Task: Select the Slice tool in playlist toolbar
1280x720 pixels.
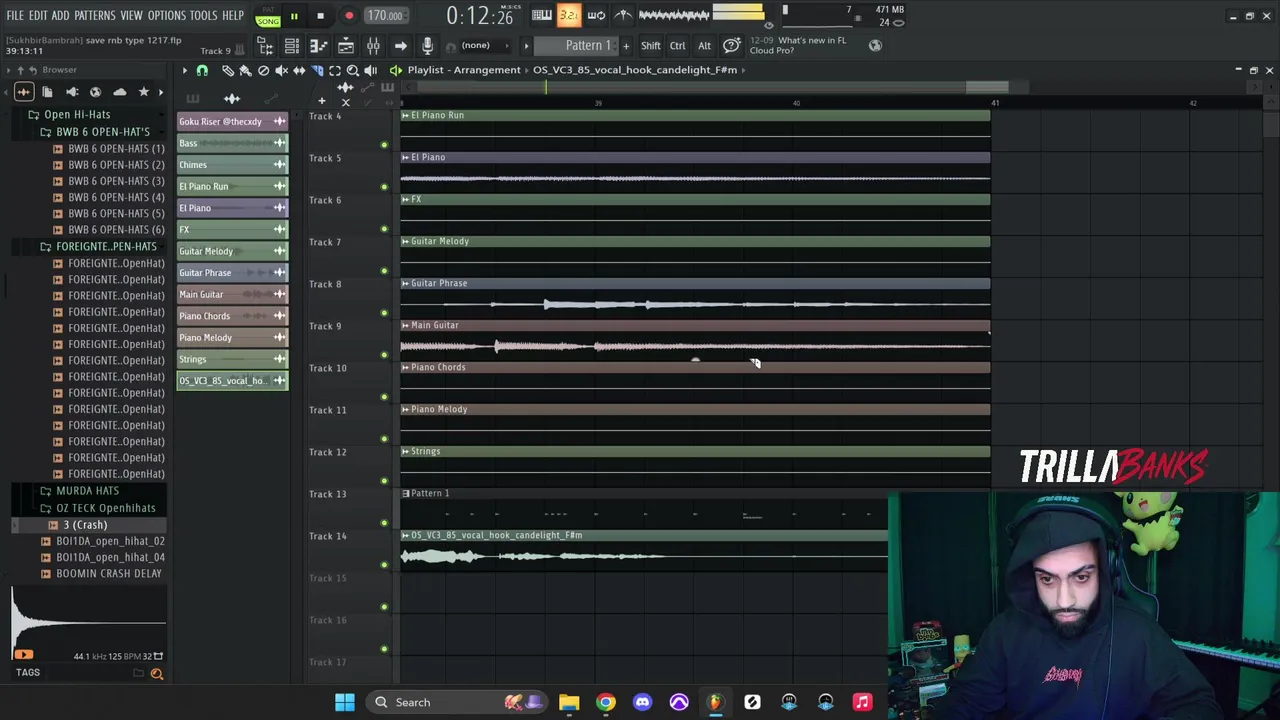Action: [x=317, y=70]
